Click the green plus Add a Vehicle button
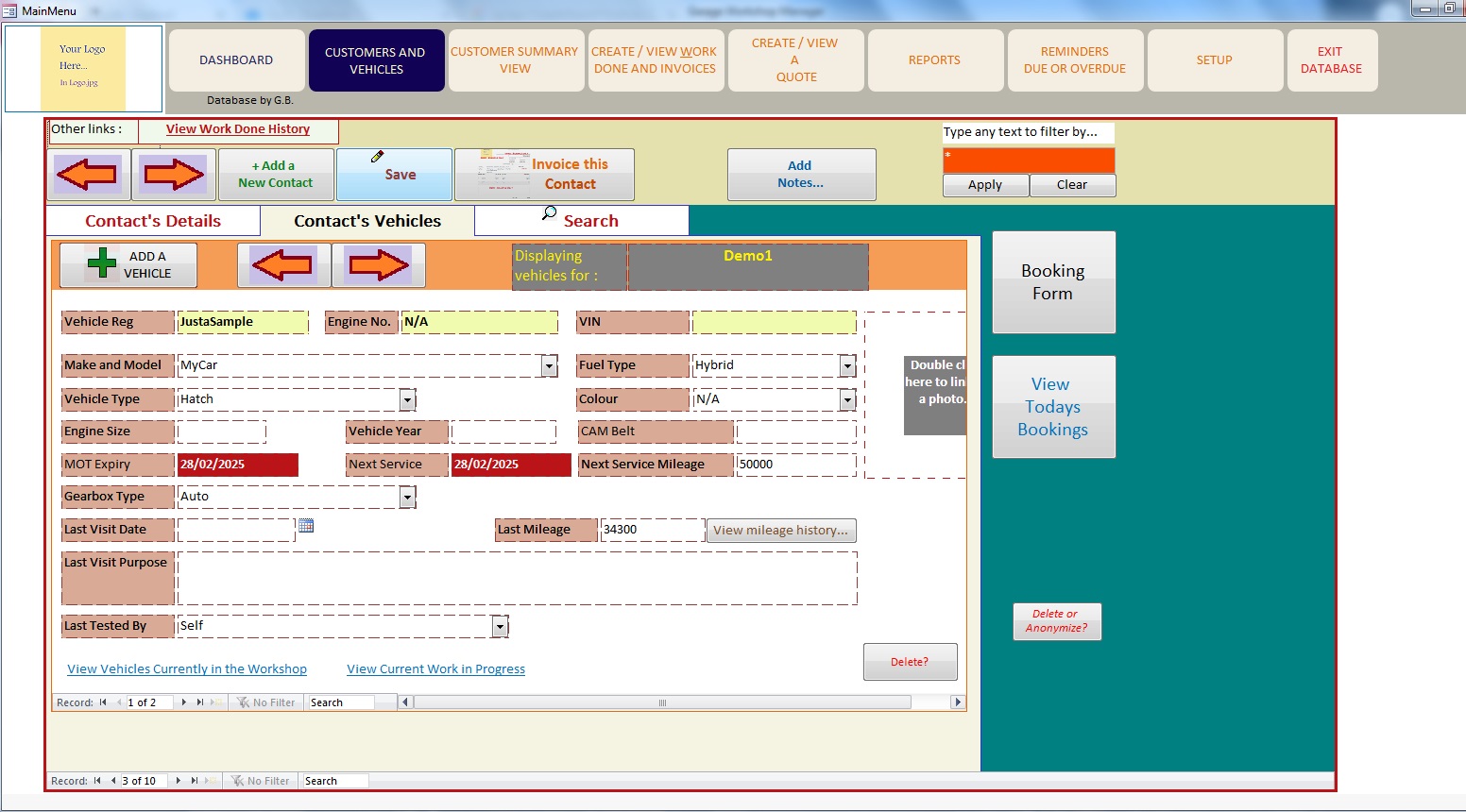This screenshot has width=1466, height=812. [x=128, y=265]
